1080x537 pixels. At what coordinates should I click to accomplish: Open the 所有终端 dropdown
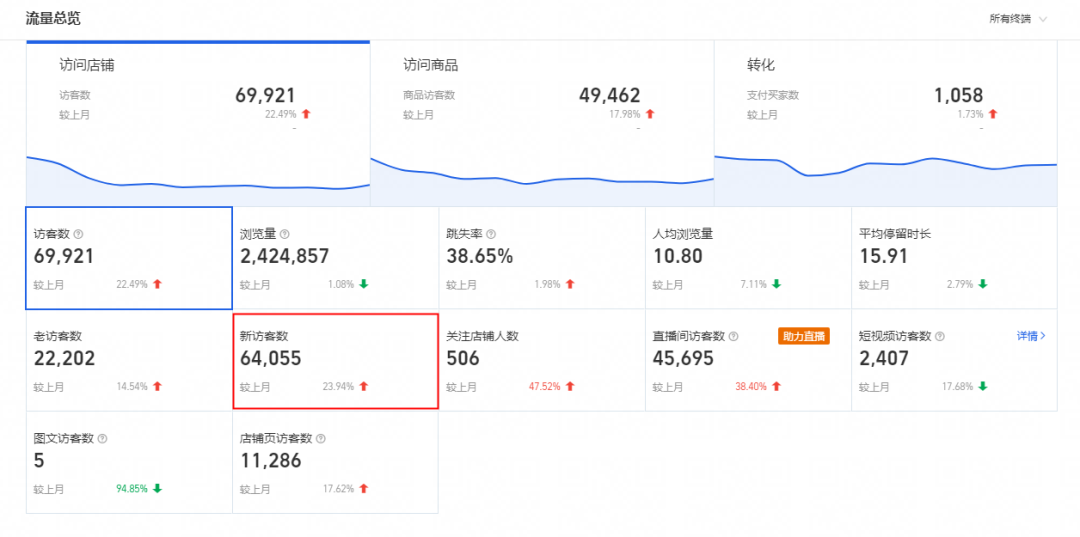point(1018,19)
